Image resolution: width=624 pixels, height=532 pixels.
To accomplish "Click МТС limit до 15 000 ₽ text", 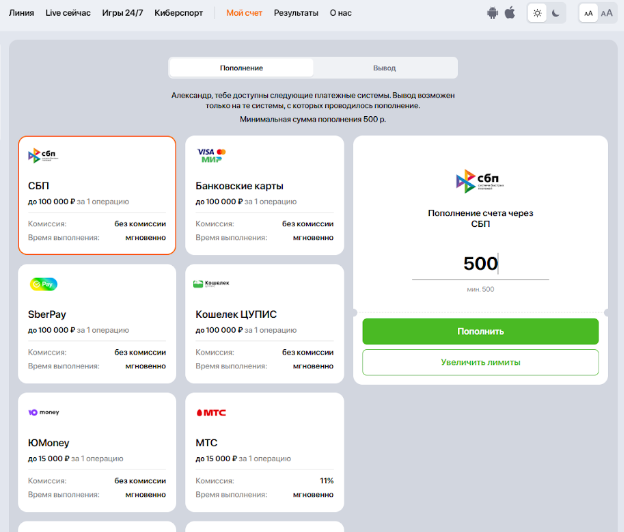I will pos(216,458).
